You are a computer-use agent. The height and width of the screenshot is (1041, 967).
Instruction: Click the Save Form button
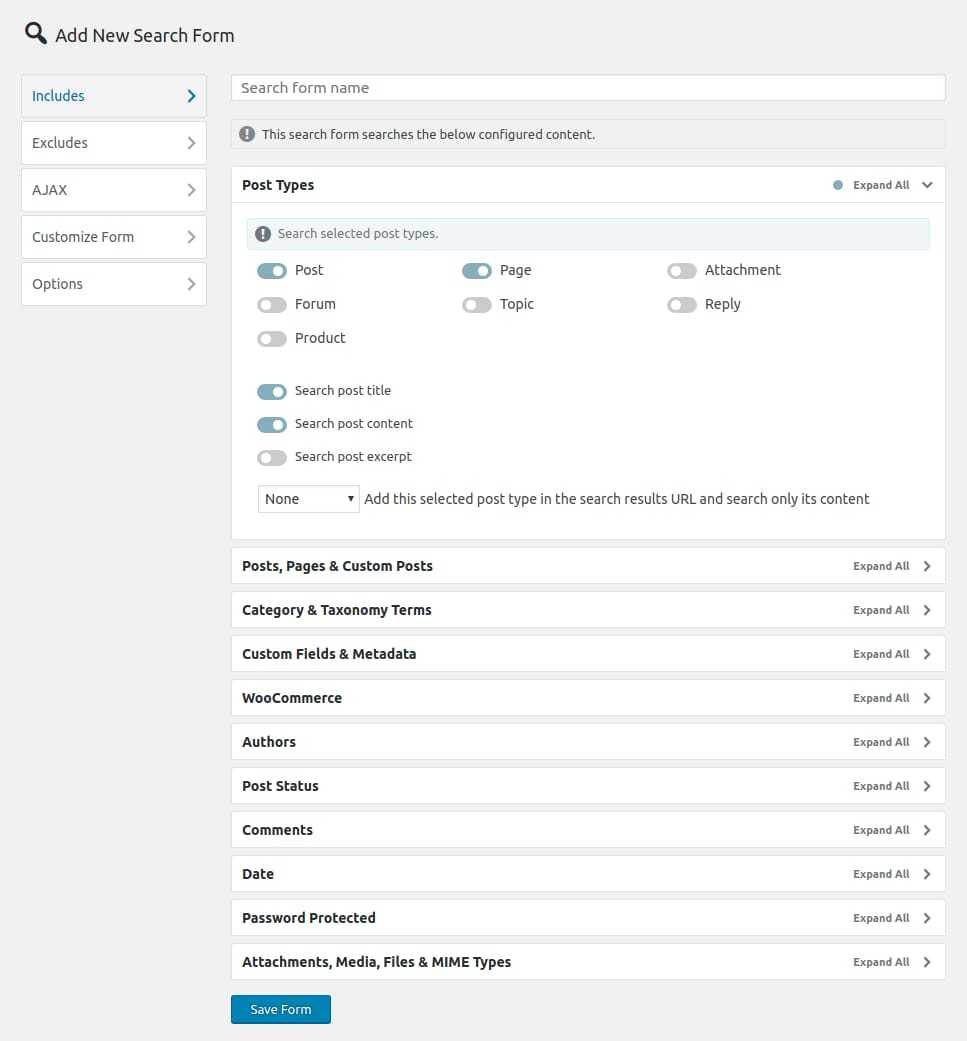(x=281, y=1010)
